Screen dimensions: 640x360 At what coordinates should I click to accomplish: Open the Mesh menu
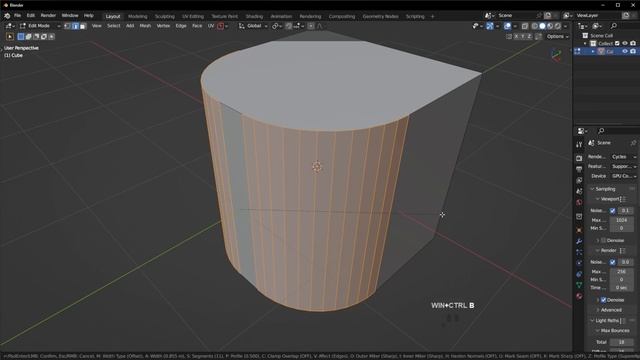145,26
